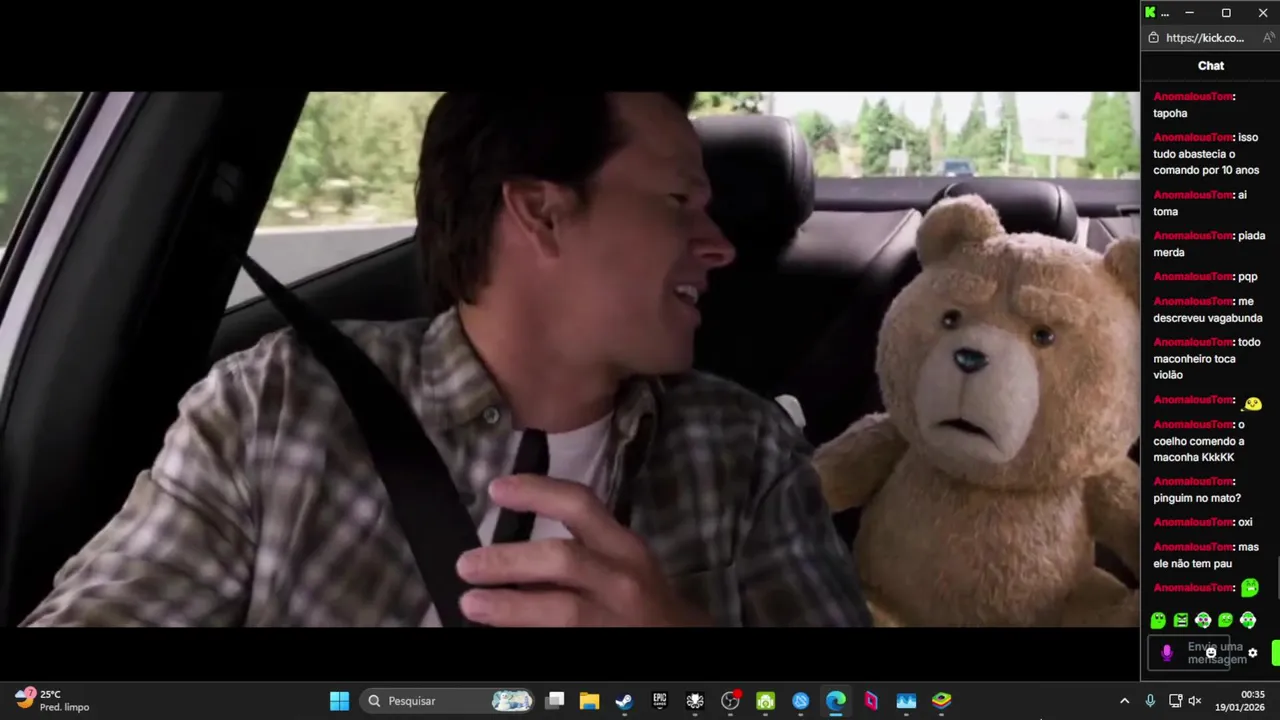Screen dimensions: 1280x720
Task: Switch to Microsoft Edge on the taskbar
Action: pyautogui.click(x=836, y=701)
